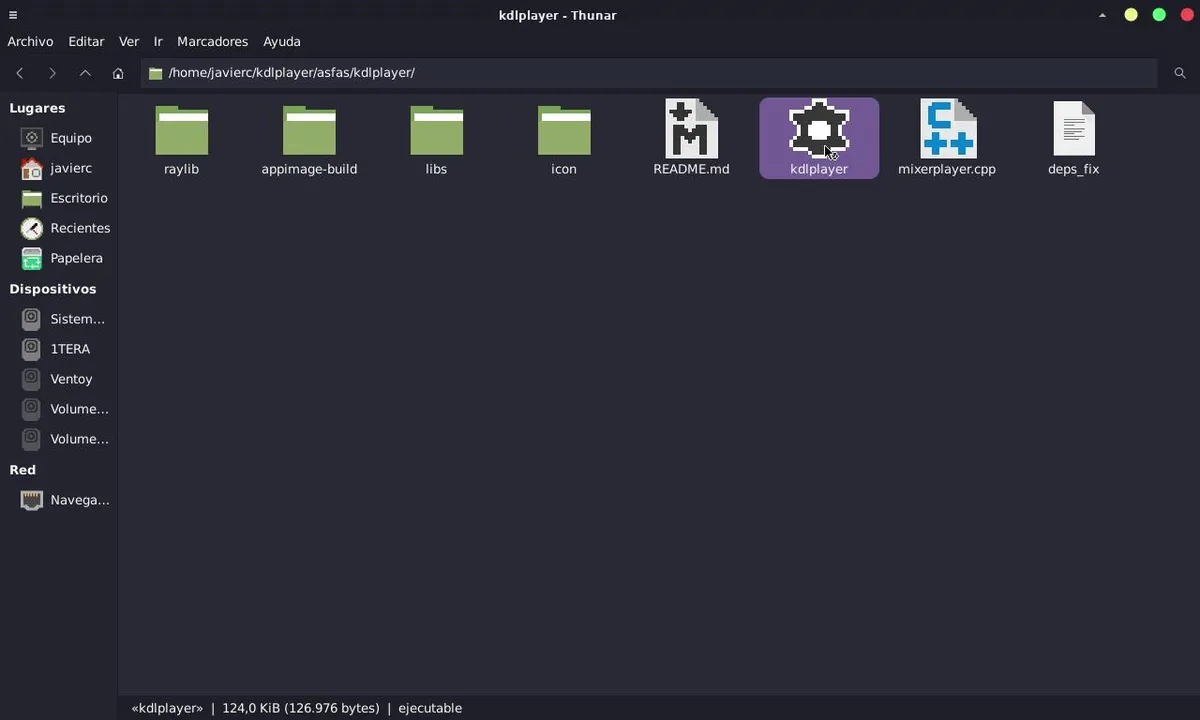Image resolution: width=1200 pixels, height=720 pixels.
Task: Go forward with the right arrow
Action: [x=52, y=73]
